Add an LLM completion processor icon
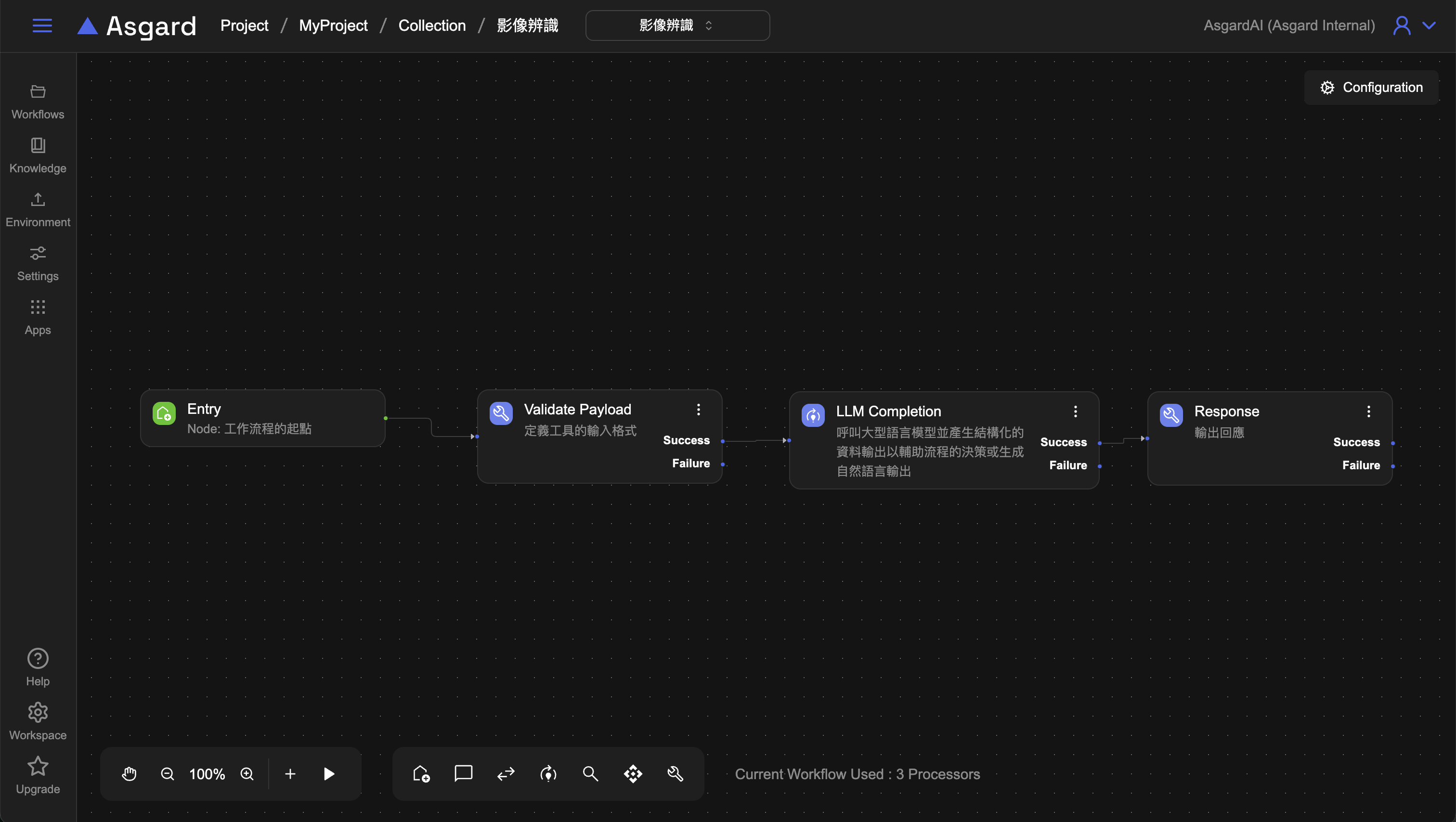 (548, 773)
